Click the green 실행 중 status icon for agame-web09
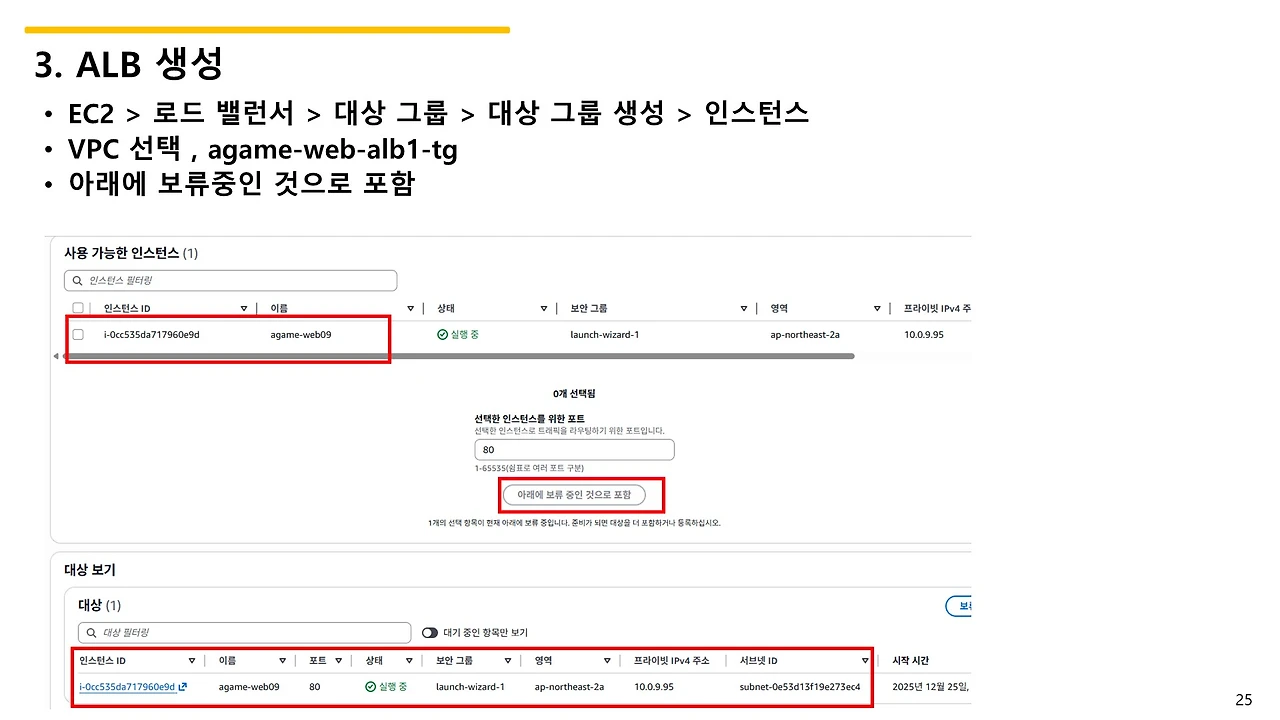The image size is (1280, 720). pyautogui.click(x=442, y=334)
